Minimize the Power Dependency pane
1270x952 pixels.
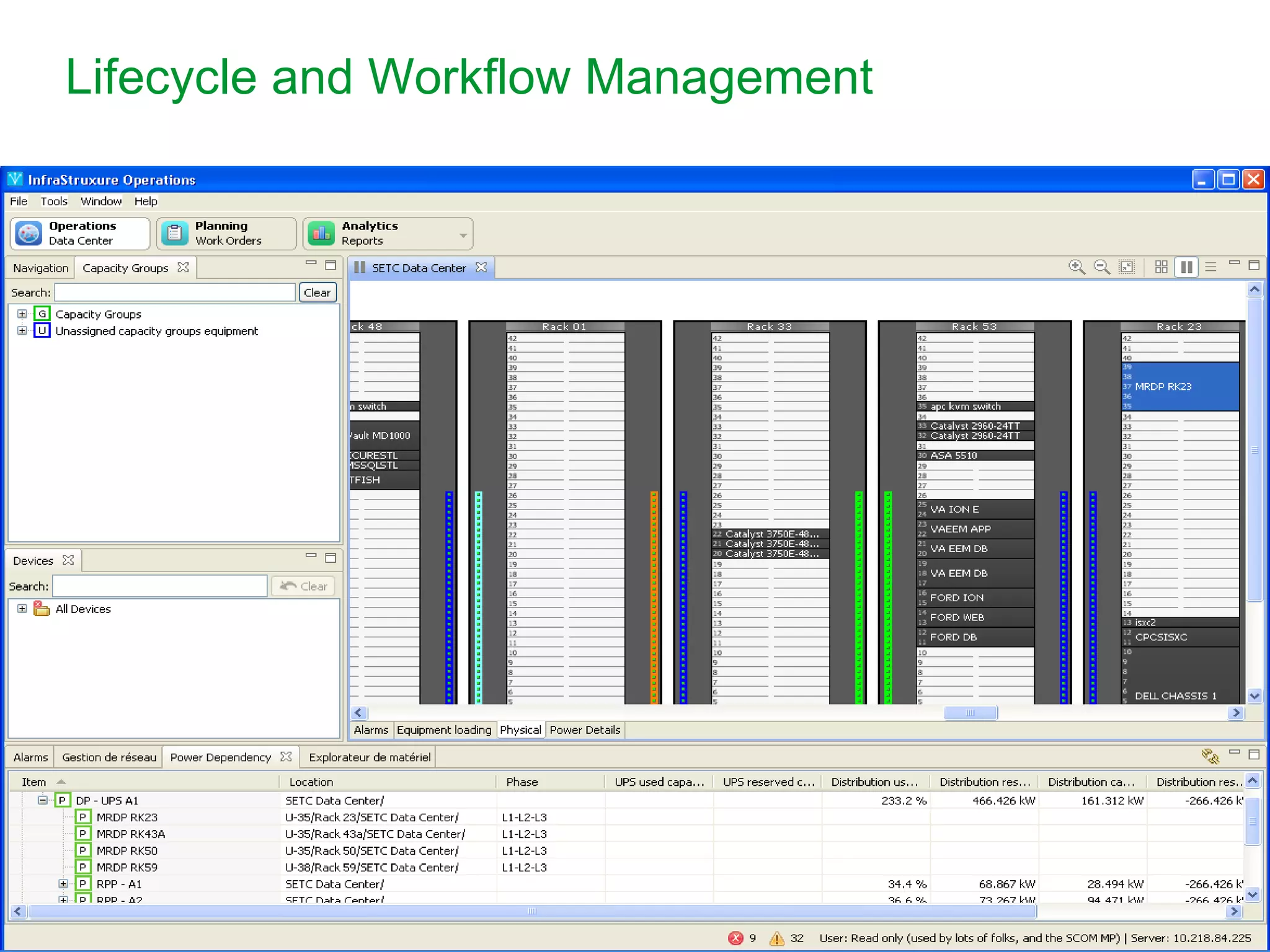coord(1234,752)
